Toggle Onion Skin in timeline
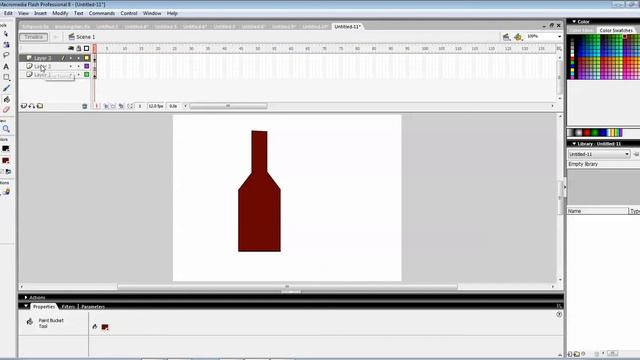 click(x=106, y=106)
